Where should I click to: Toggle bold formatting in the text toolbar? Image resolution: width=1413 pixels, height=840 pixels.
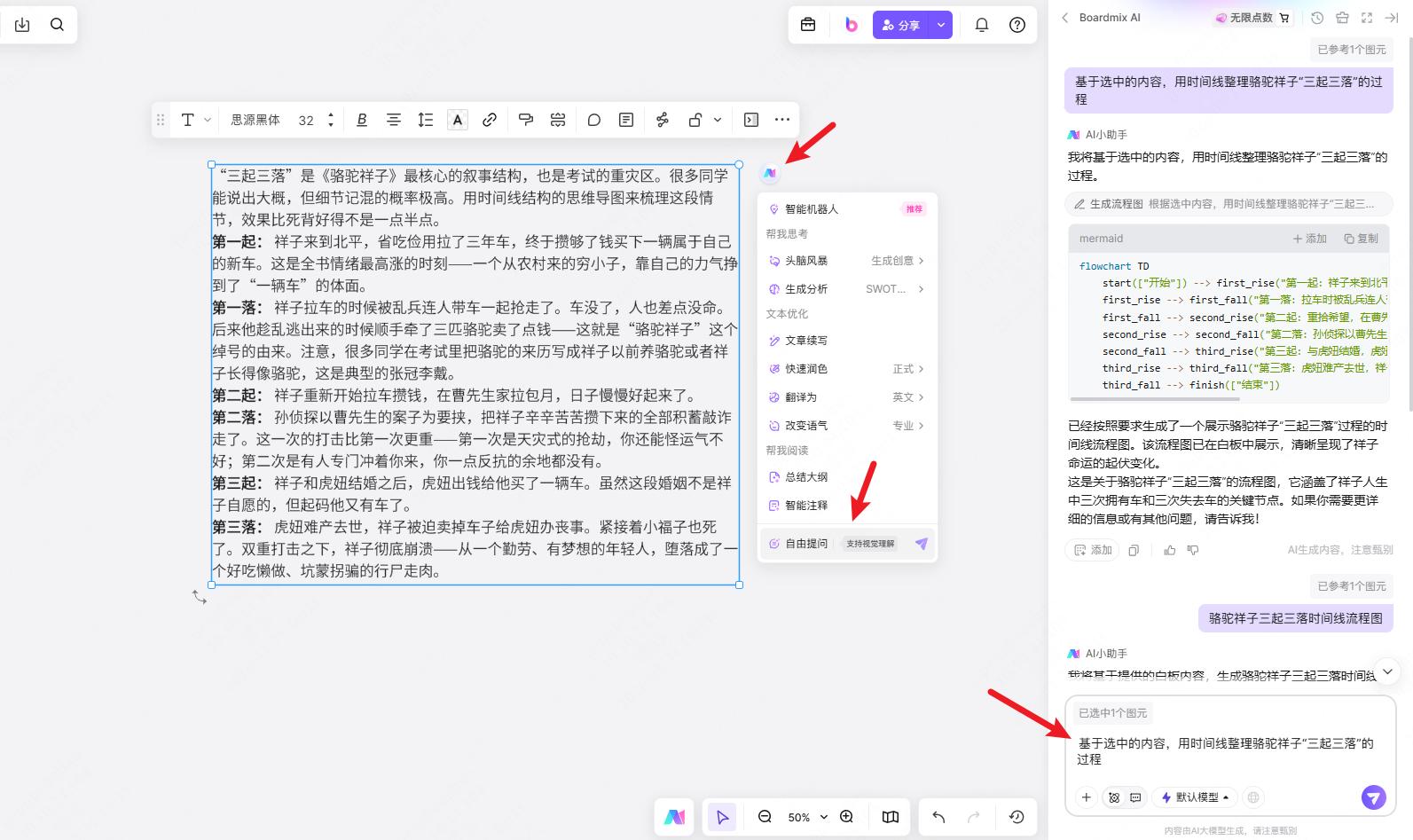click(x=362, y=120)
